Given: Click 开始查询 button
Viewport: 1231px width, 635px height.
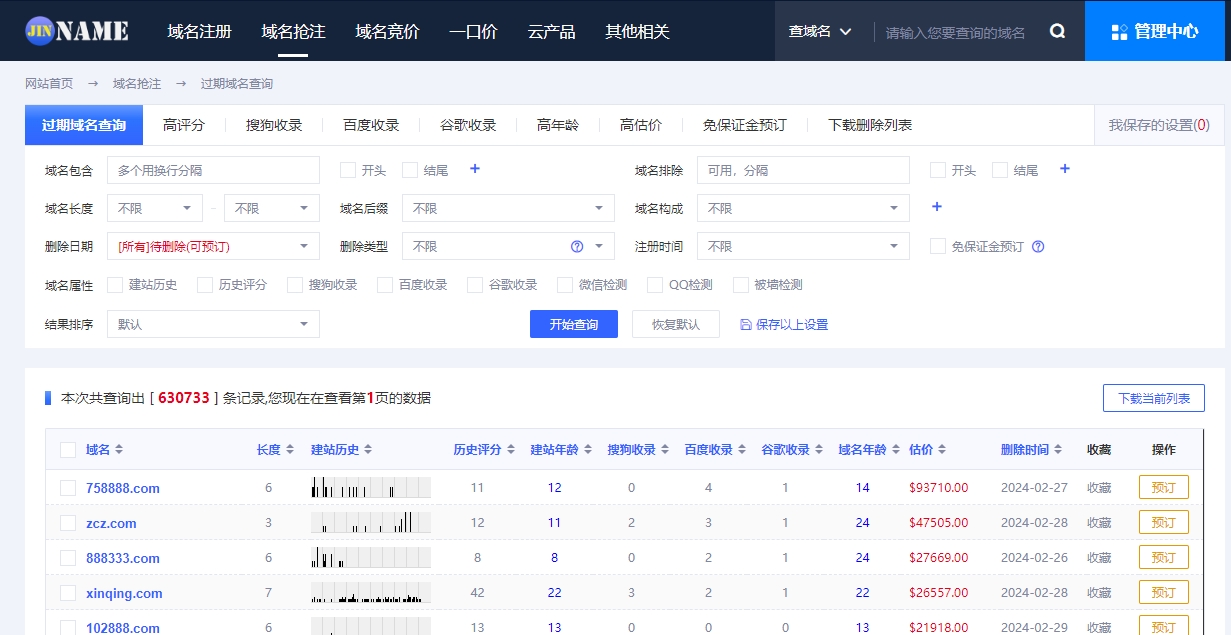Looking at the screenshot, I should pos(574,324).
